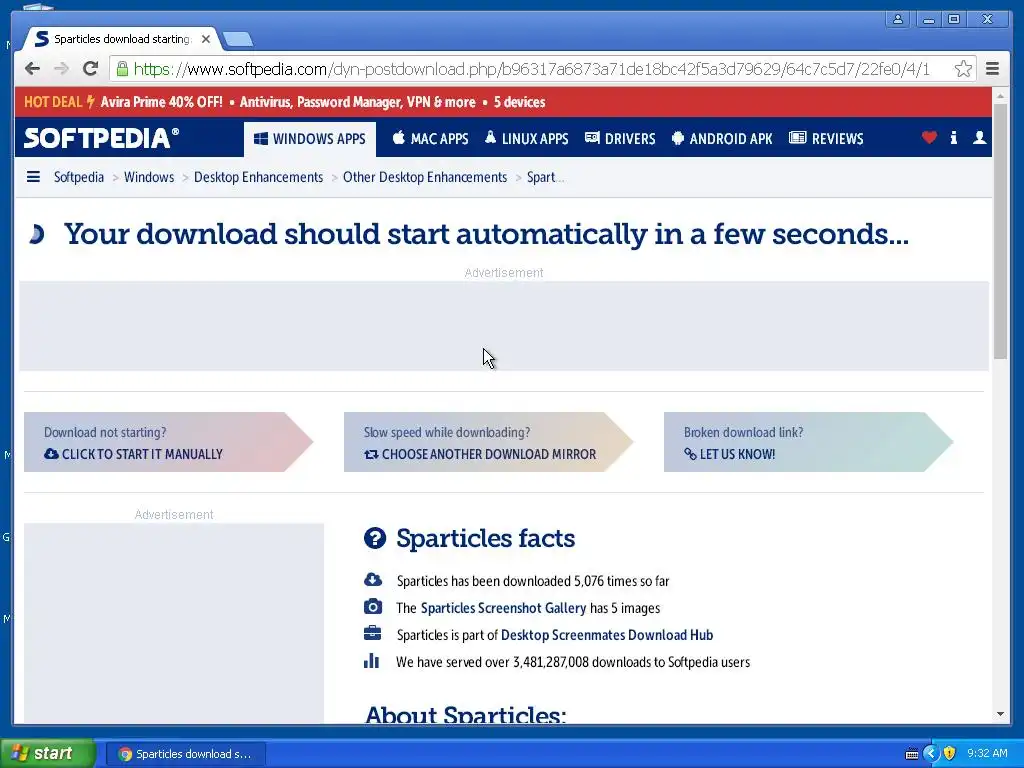The height and width of the screenshot is (768, 1024).
Task: Click the Chrome user profile button
Action: (898, 19)
